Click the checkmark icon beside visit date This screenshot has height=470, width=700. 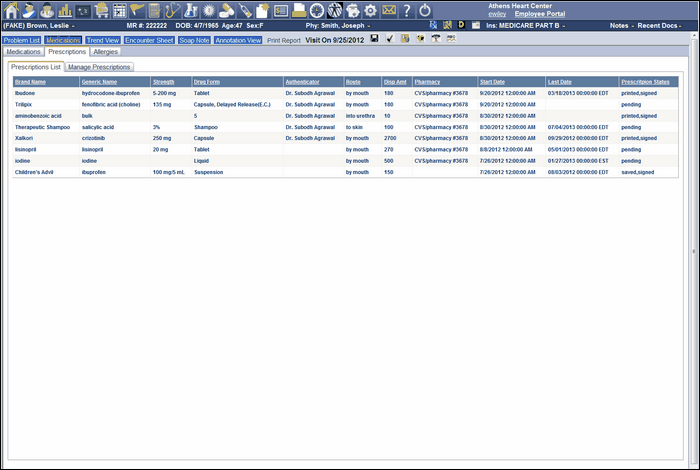tap(389, 39)
